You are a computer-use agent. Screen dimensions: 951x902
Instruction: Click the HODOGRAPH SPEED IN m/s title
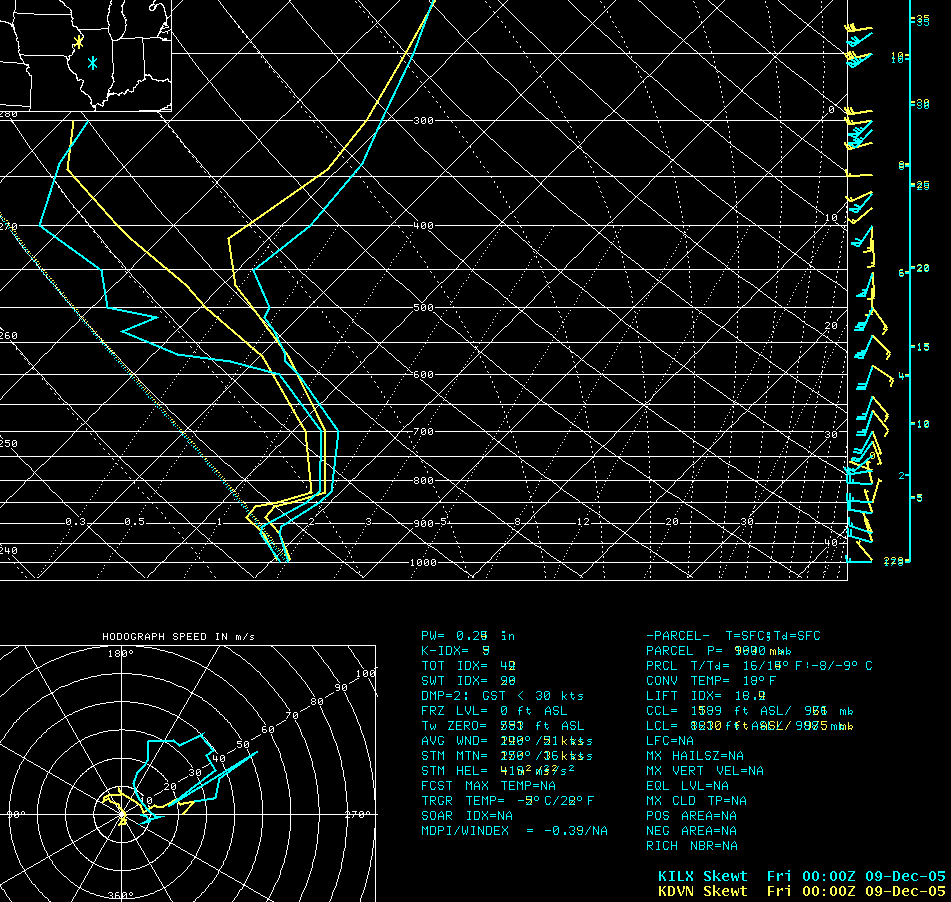[178, 637]
